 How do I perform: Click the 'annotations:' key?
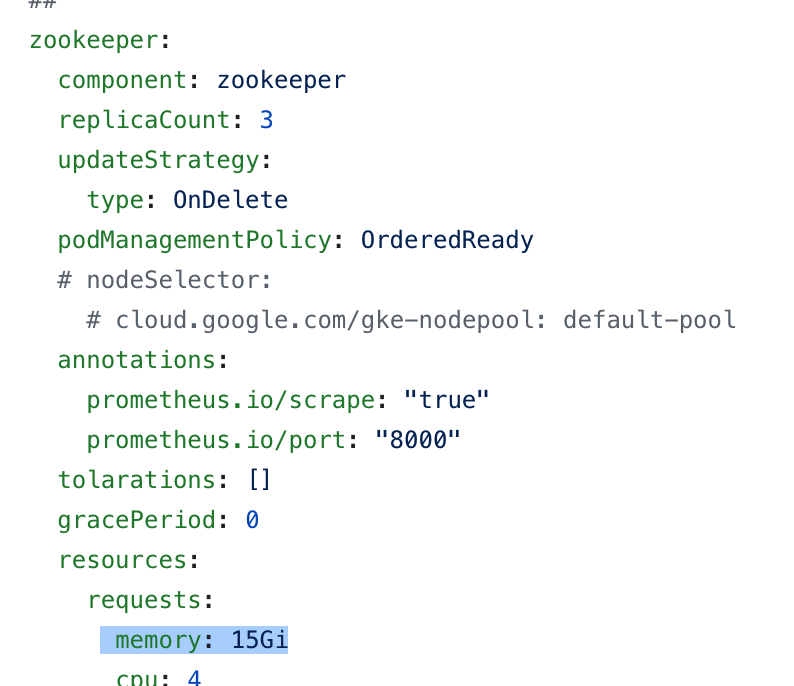click(x=143, y=360)
